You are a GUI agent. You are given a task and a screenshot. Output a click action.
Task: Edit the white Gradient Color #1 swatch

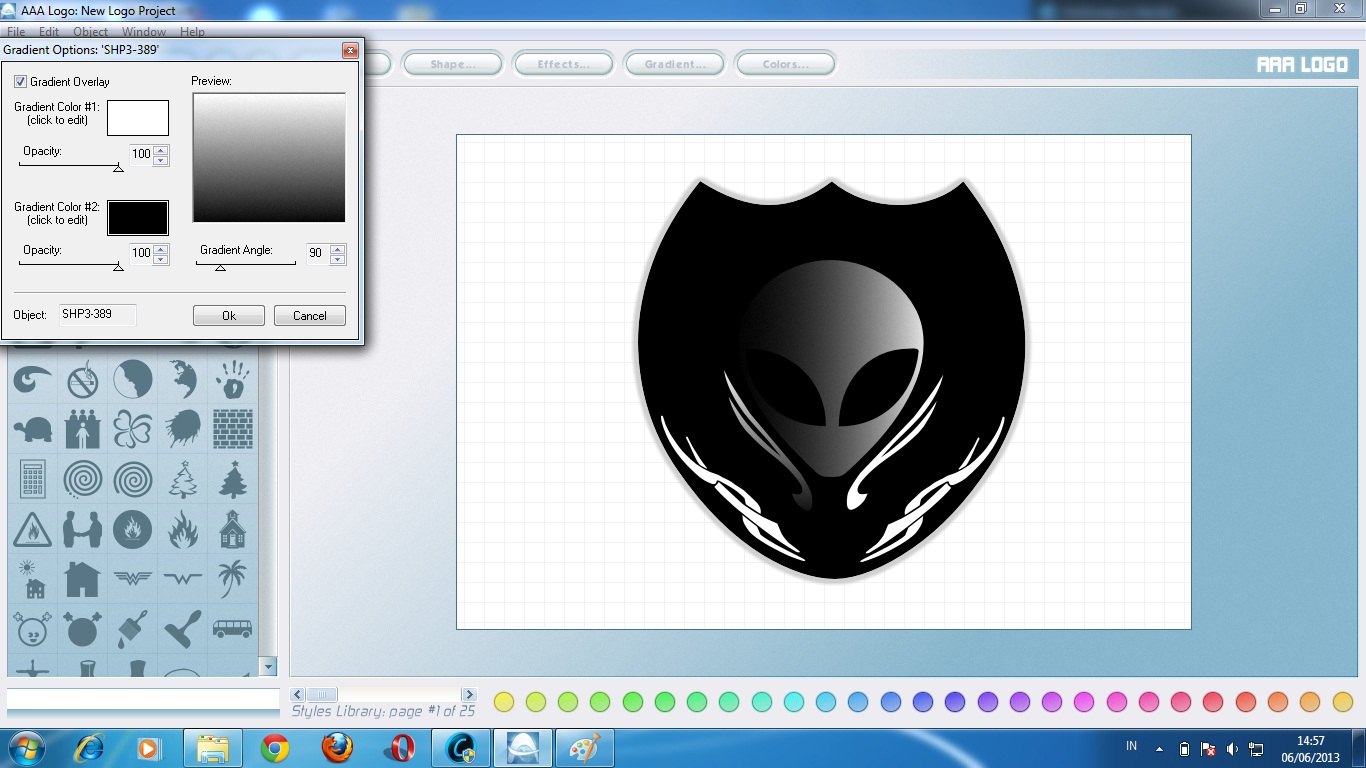138,118
